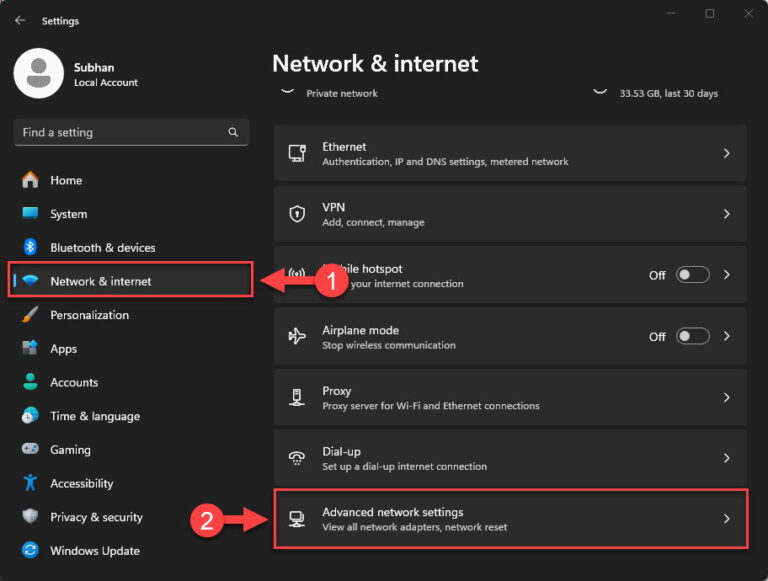Go to System settings
768x581 pixels.
[131, 214]
